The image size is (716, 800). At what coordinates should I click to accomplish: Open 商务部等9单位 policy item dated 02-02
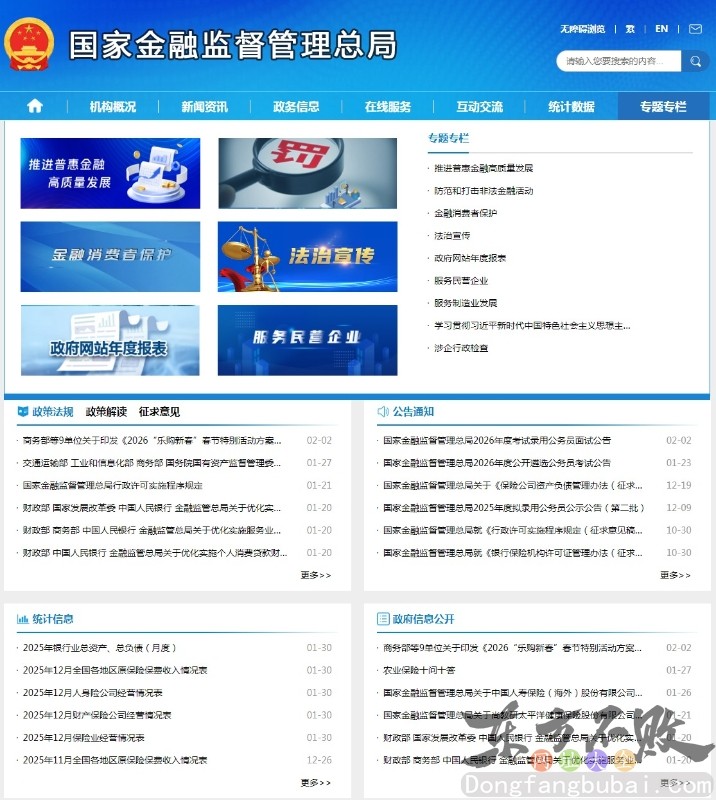(x=152, y=440)
